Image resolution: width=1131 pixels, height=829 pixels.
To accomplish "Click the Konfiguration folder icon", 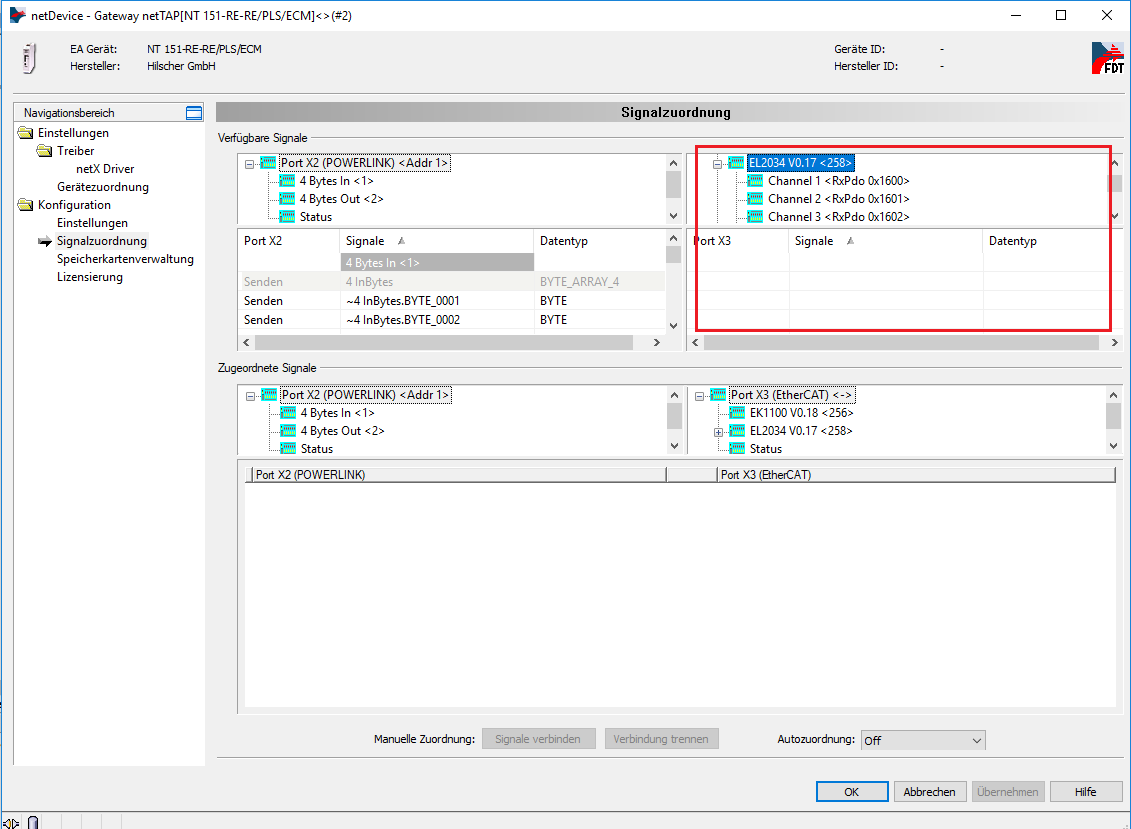I will click(25, 205).
